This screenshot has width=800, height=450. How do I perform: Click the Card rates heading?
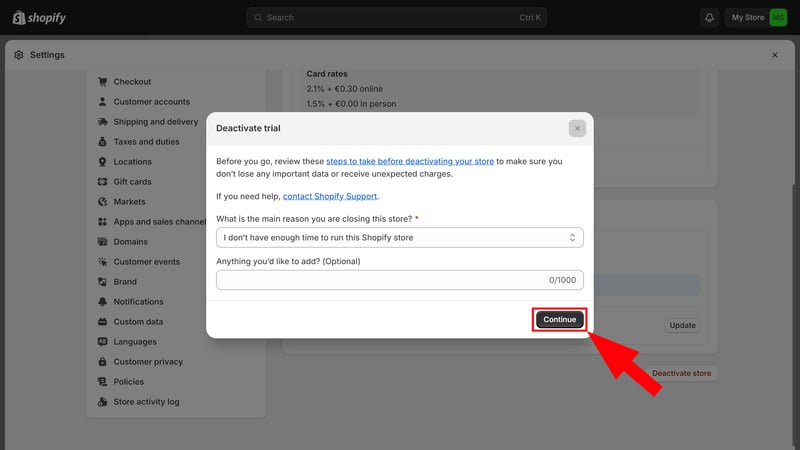pos(327,74)
